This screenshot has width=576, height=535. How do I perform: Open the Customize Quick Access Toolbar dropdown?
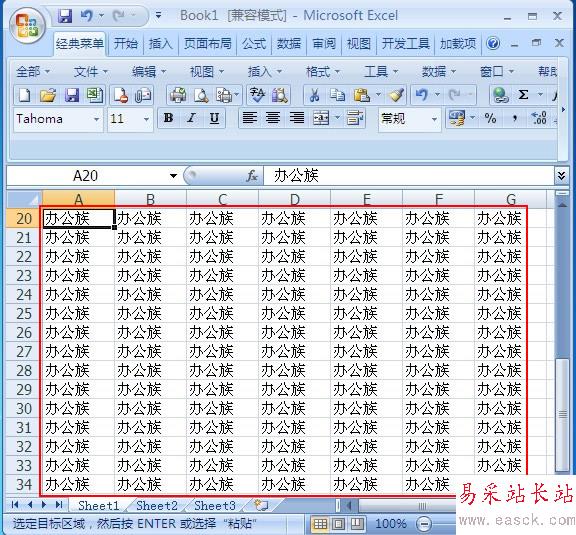(x=158, y=16)
